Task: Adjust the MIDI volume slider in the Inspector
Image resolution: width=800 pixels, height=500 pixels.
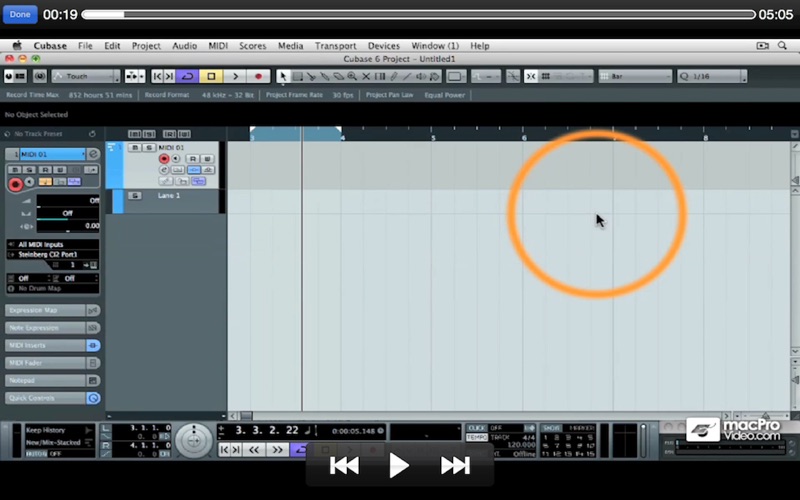Action: pyautogui.click(x=67, y=201)
